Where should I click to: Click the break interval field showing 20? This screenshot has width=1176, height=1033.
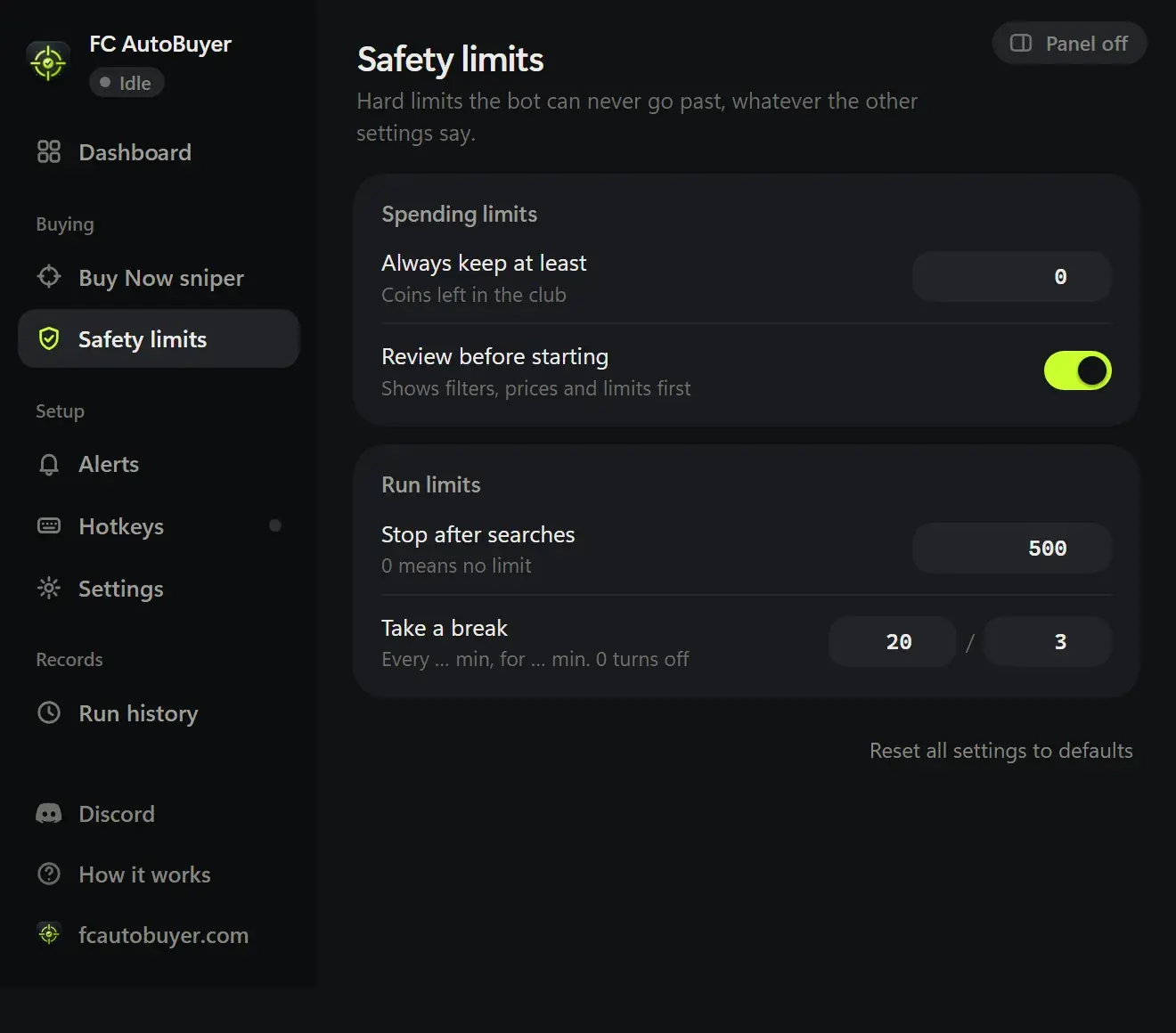click(x=893, y=641)
